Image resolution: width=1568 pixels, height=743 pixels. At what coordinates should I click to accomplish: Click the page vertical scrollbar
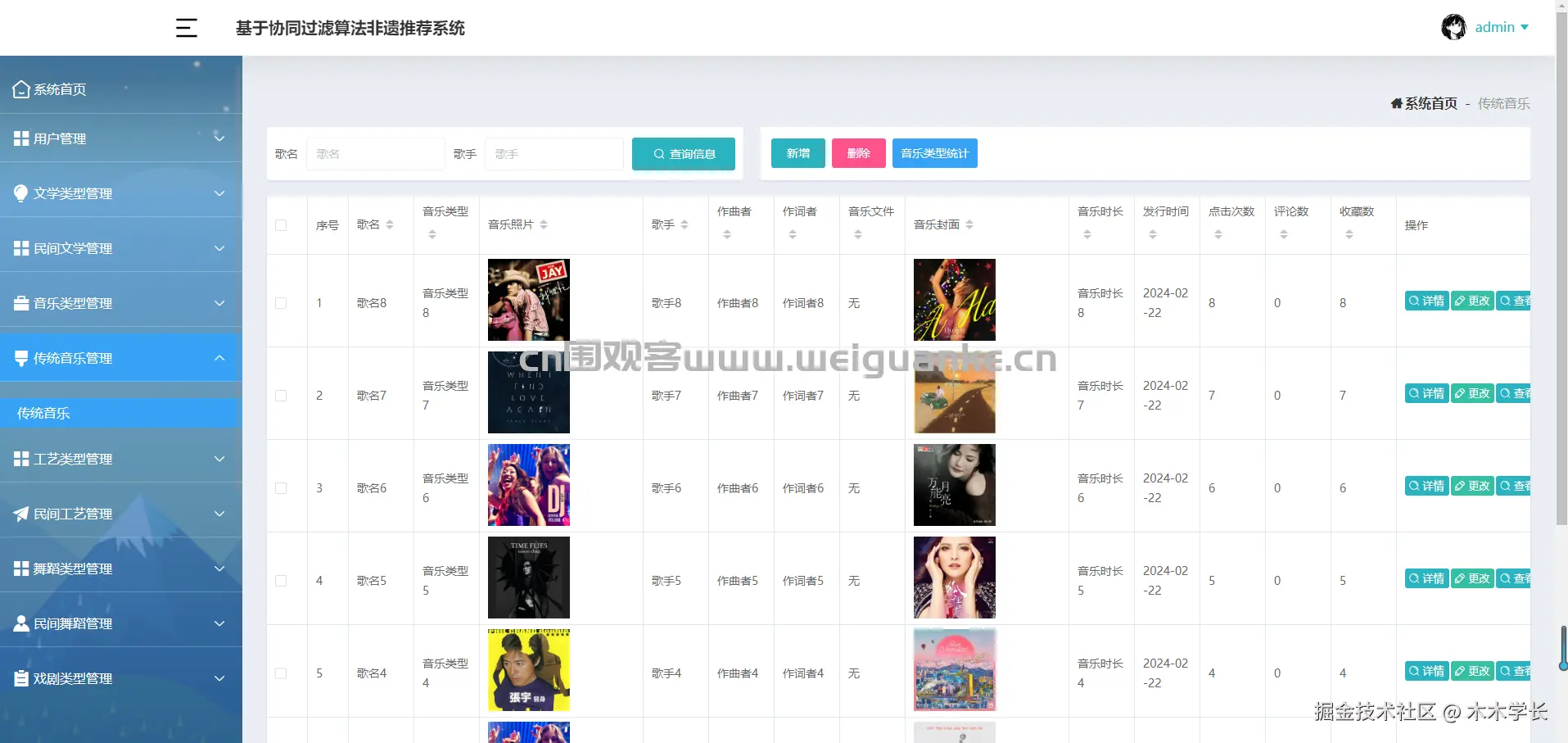click(1561, 270)
